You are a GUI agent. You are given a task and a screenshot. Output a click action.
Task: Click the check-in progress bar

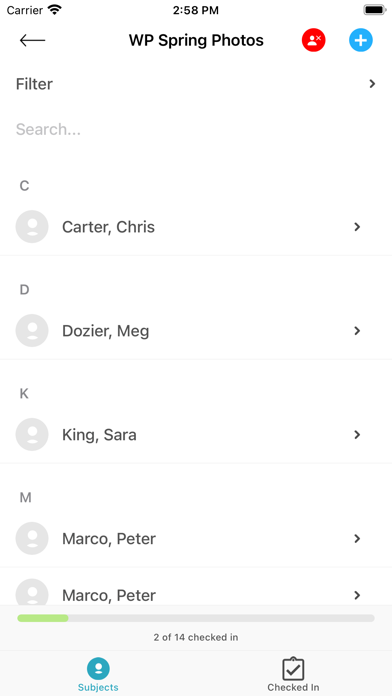point(196,618)
